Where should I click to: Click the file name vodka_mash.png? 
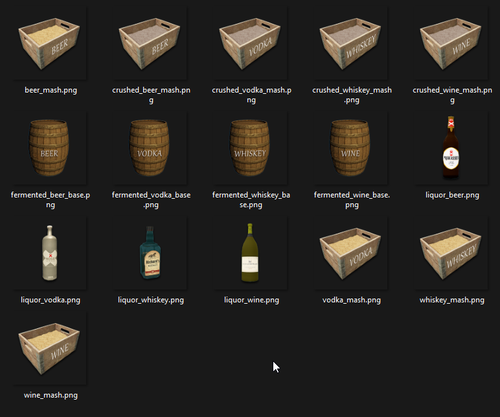point(351,300)
